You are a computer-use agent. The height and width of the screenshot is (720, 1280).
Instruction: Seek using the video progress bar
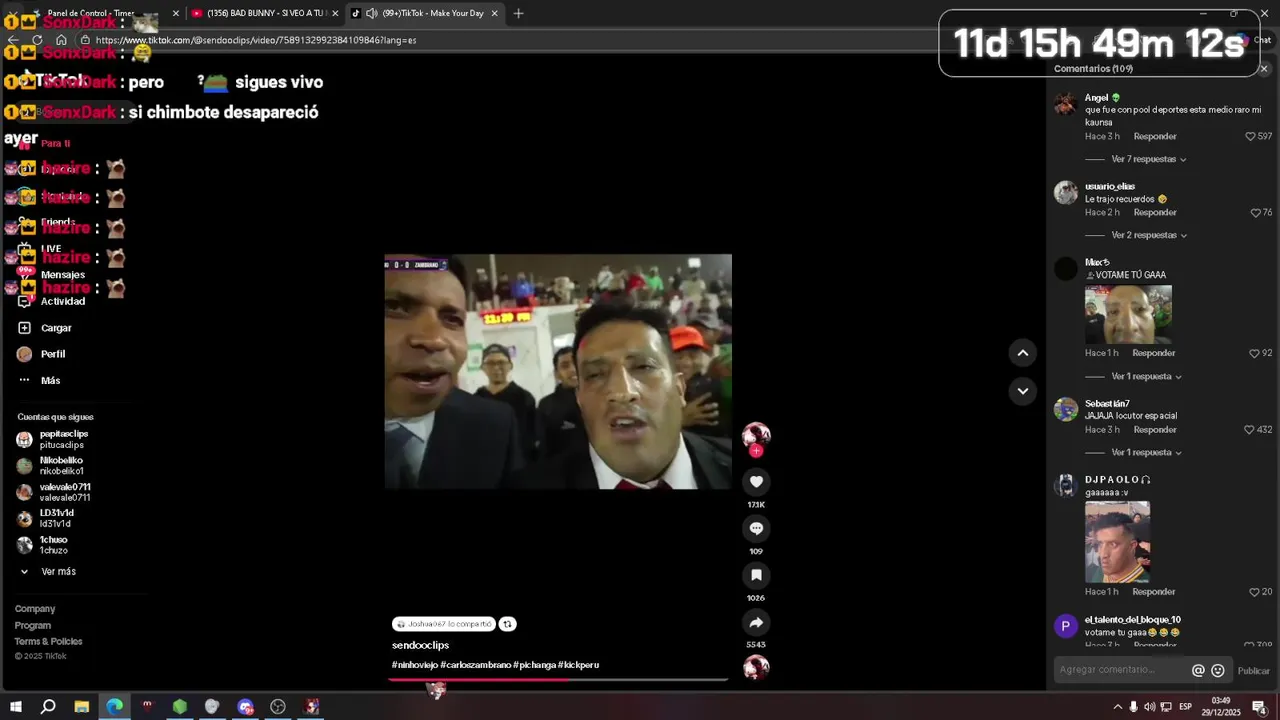click(558, 680)
